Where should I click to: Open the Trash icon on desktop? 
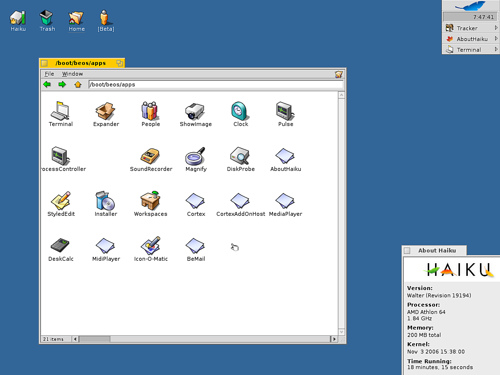tap(47, 18)
